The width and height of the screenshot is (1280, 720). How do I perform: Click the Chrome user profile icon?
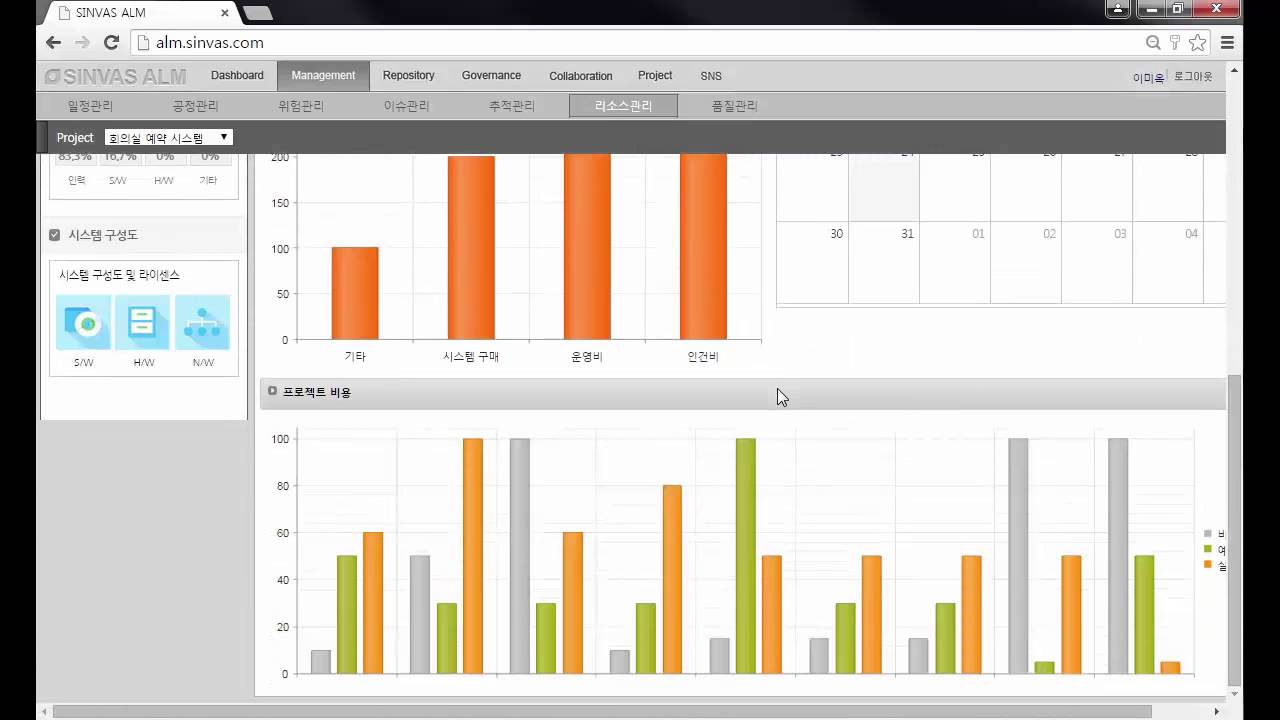pyautogui.click(x=1118, y=8)
